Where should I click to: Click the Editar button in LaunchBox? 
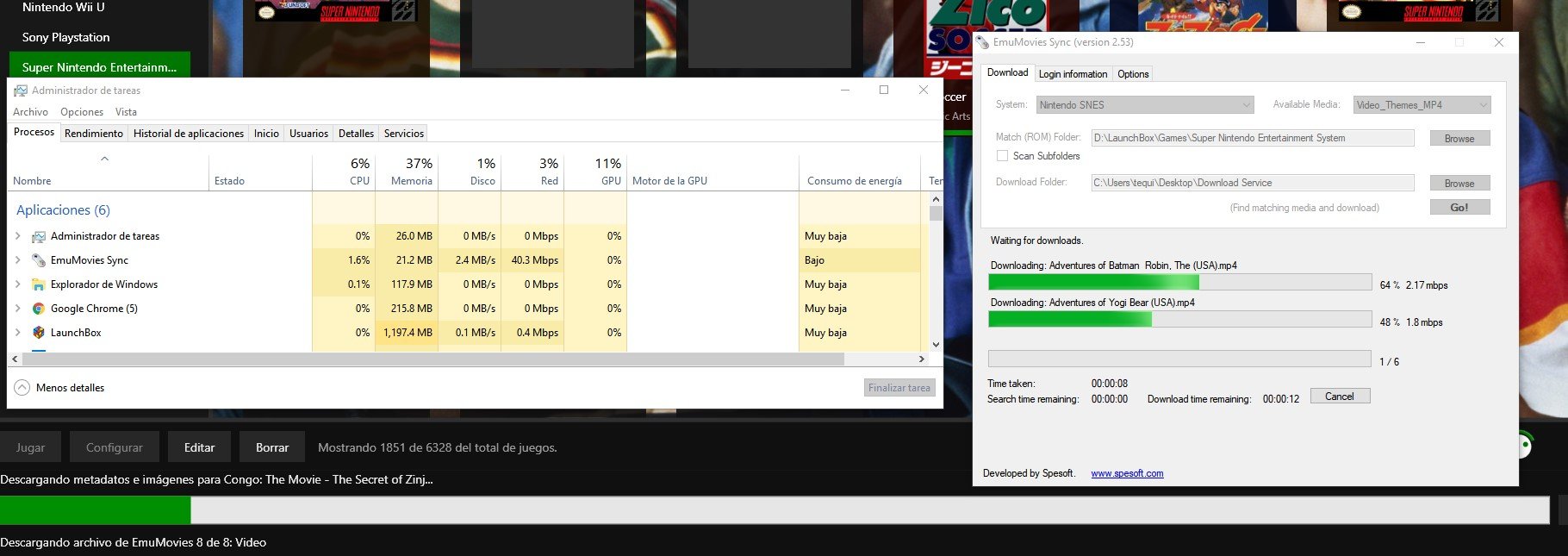[x=199, y=447]
